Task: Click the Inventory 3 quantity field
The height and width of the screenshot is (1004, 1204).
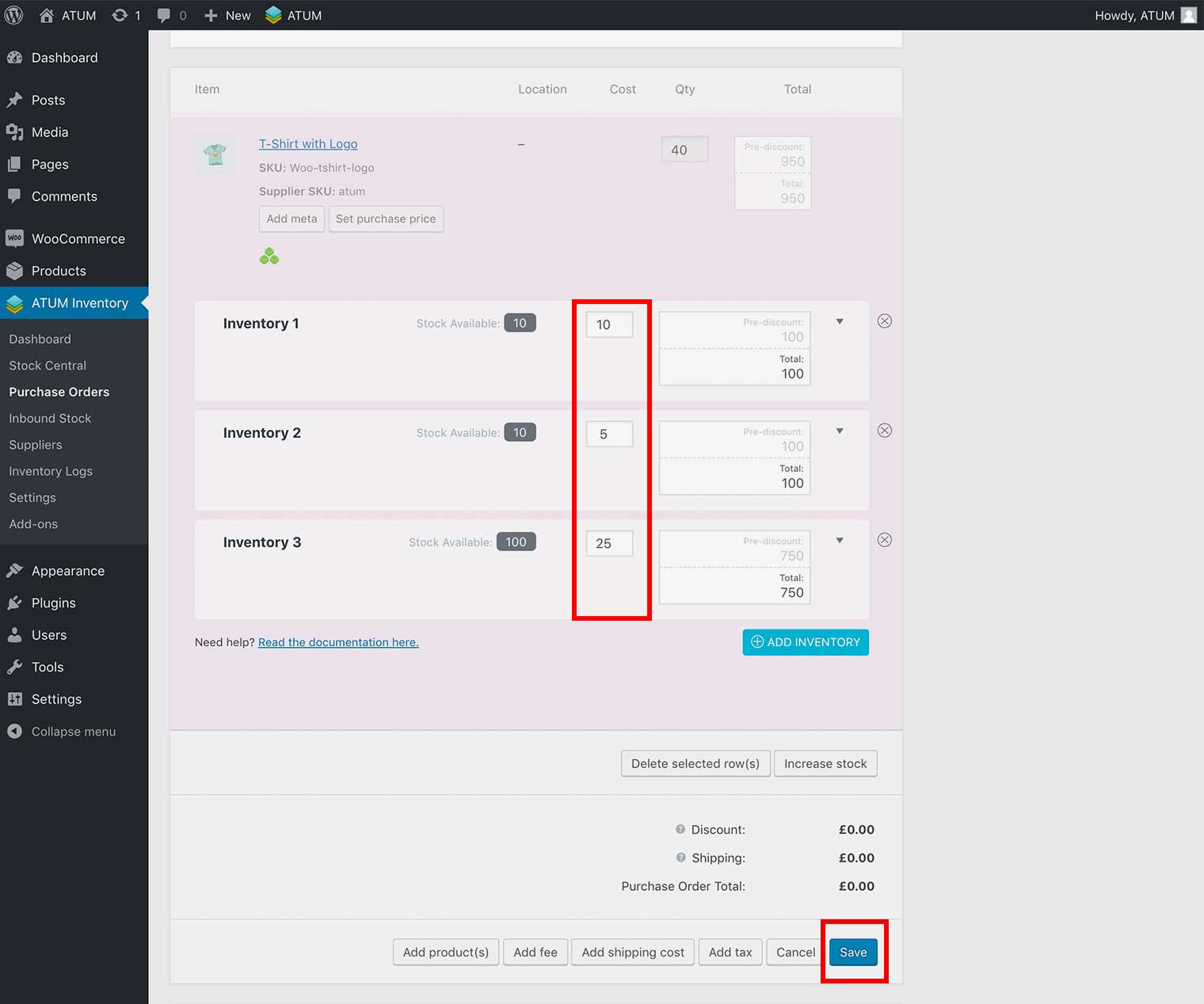Action: pos(609,543)
